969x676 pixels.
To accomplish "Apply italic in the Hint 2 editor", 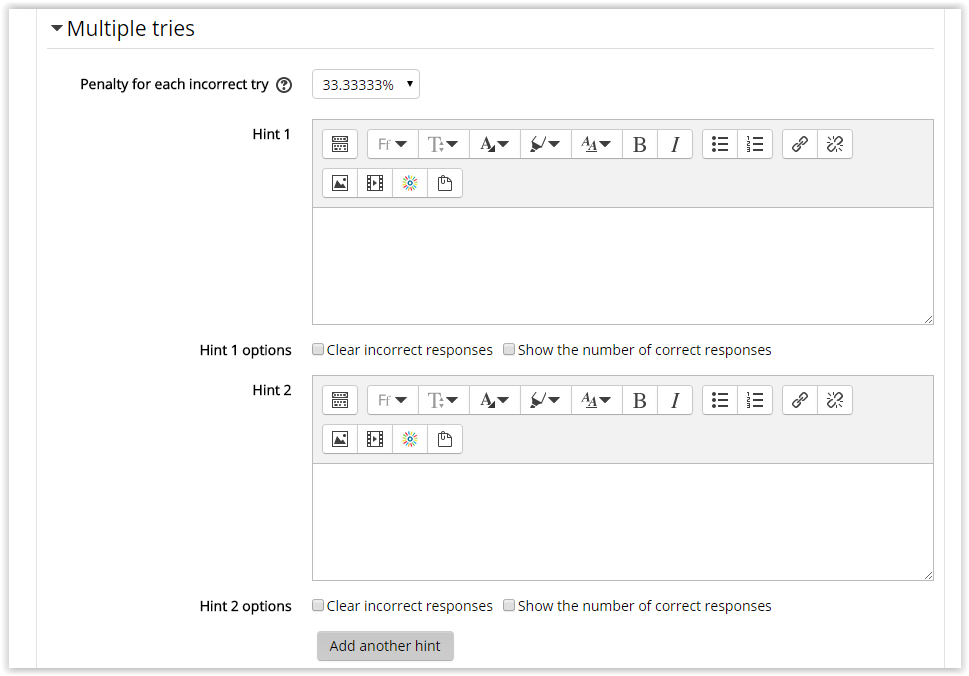I will pyautogui.click(x=675, y=400).
